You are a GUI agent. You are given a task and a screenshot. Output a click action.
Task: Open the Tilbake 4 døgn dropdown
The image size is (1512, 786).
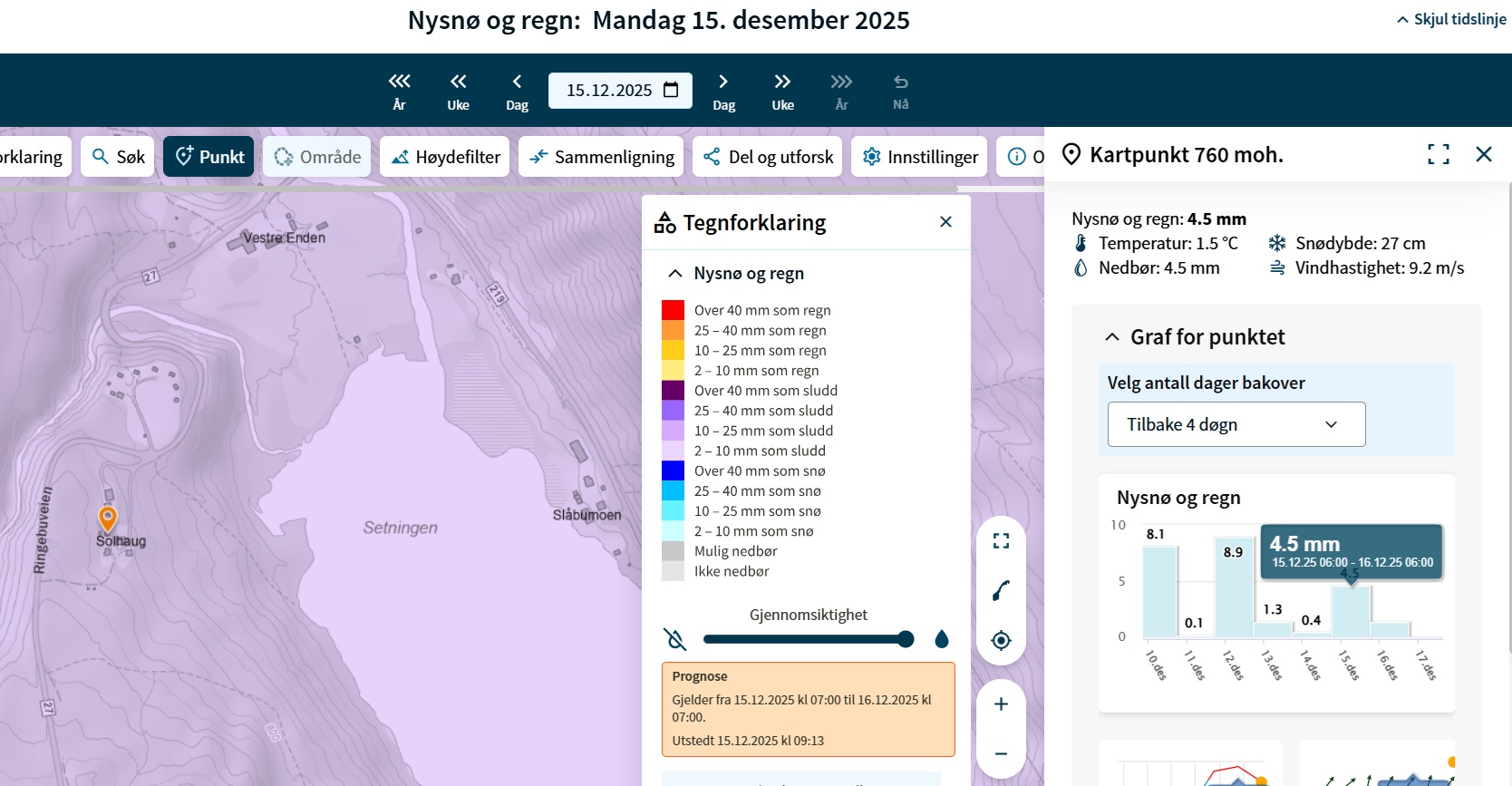pos(1236,424)
